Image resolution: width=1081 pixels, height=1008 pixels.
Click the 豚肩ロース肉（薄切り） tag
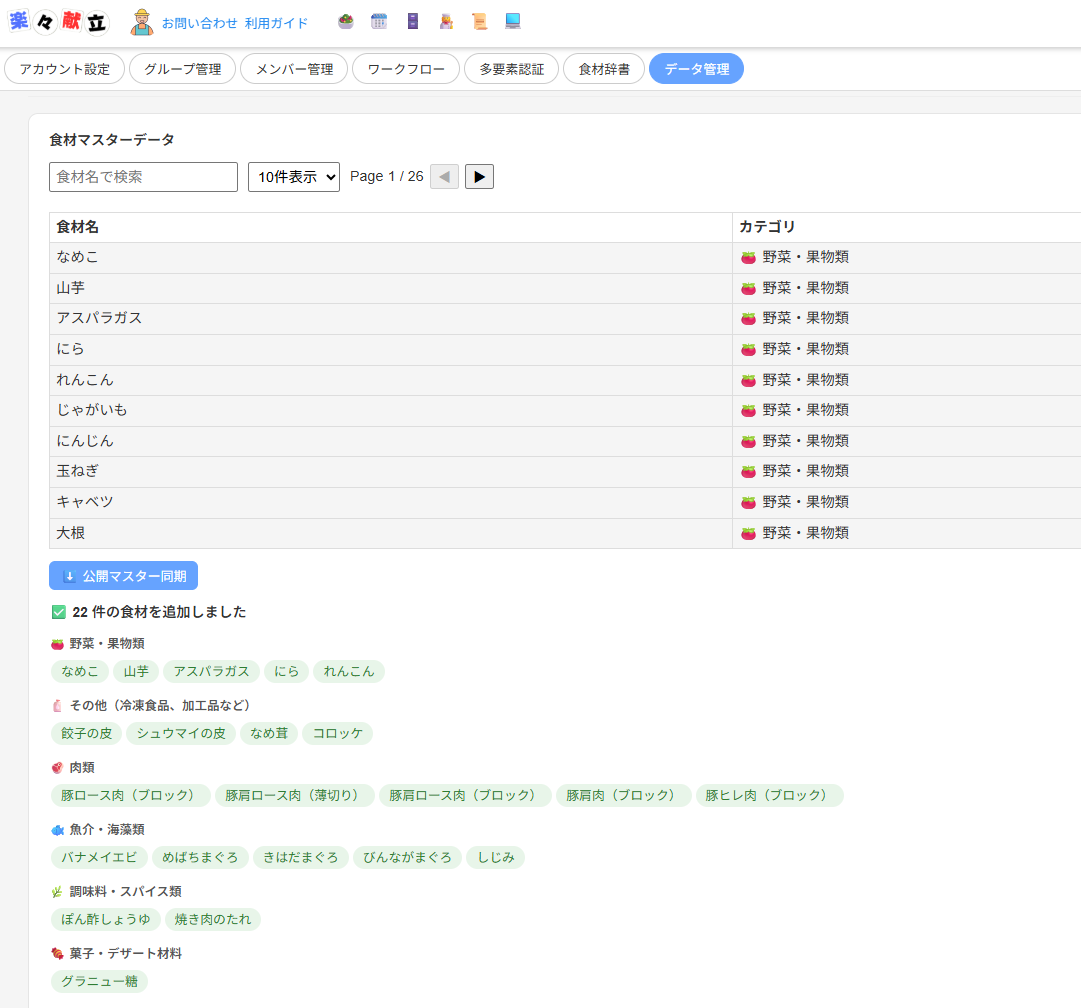point(295,796)
